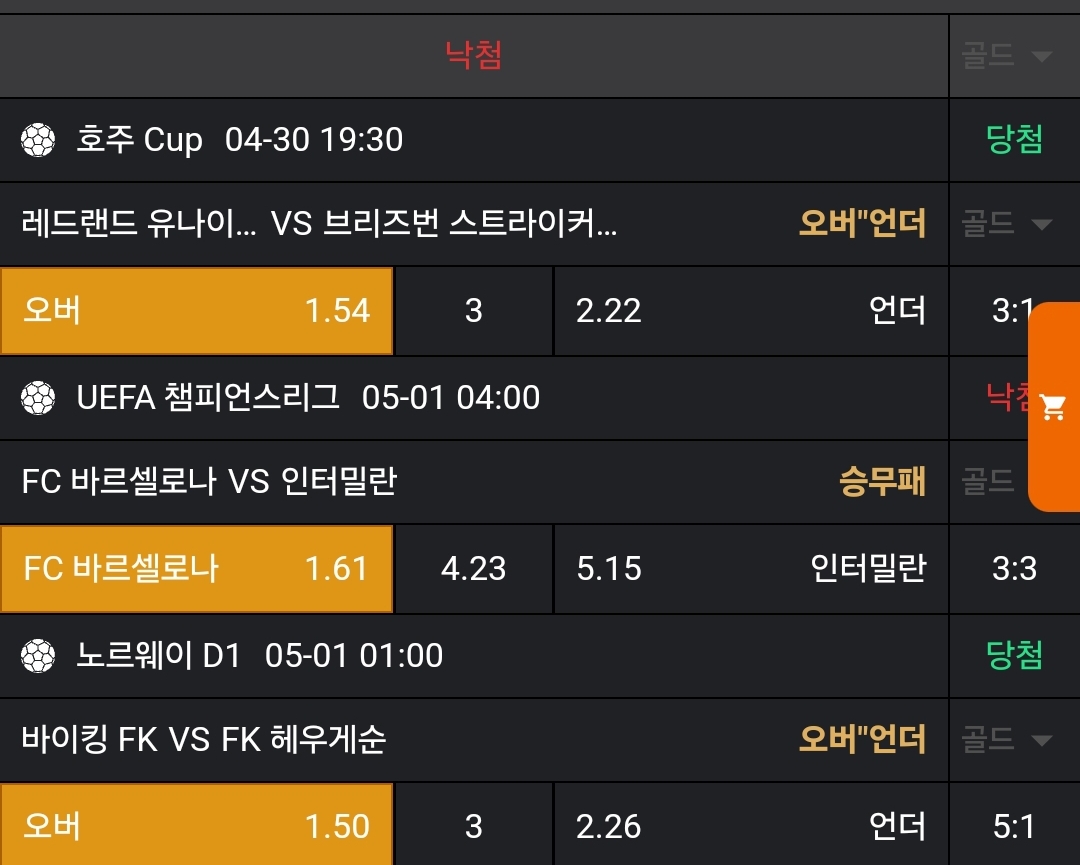The height and width of the screenshot is (865, 1080).
Task: Tap 오버"언더 label on 레드랜드 match
Action: tap(862, 224)
